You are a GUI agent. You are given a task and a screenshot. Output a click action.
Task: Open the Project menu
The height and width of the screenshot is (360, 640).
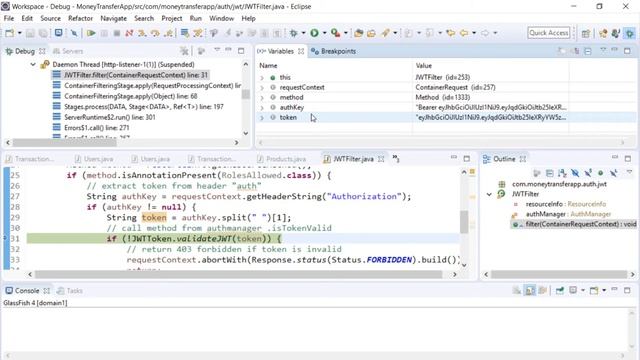171,18
